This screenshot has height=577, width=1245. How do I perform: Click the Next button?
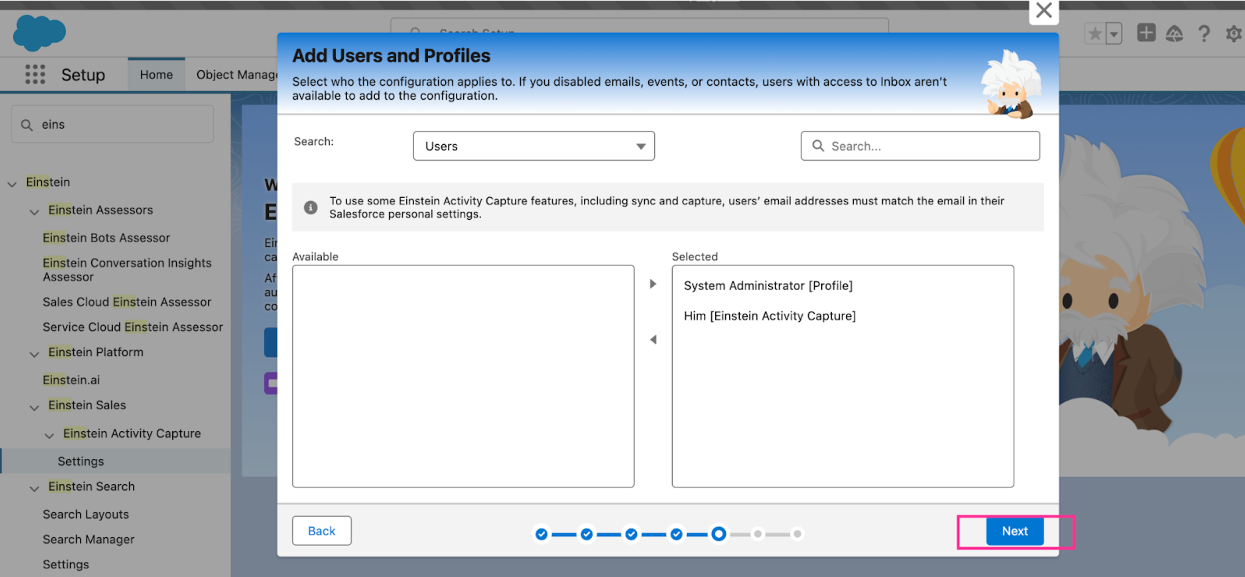(1015, 531)
